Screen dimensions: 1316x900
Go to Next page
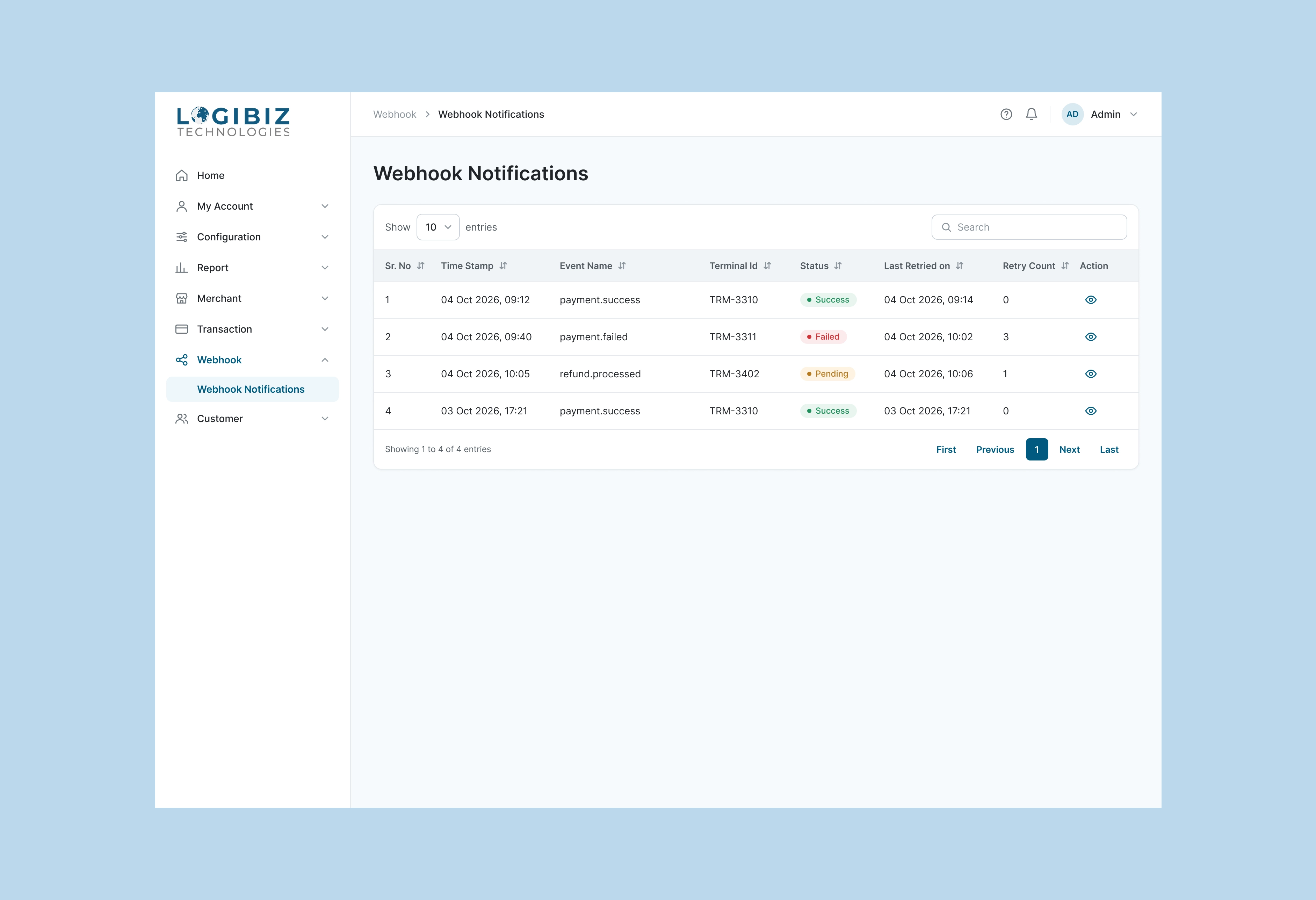point(1069,449)
